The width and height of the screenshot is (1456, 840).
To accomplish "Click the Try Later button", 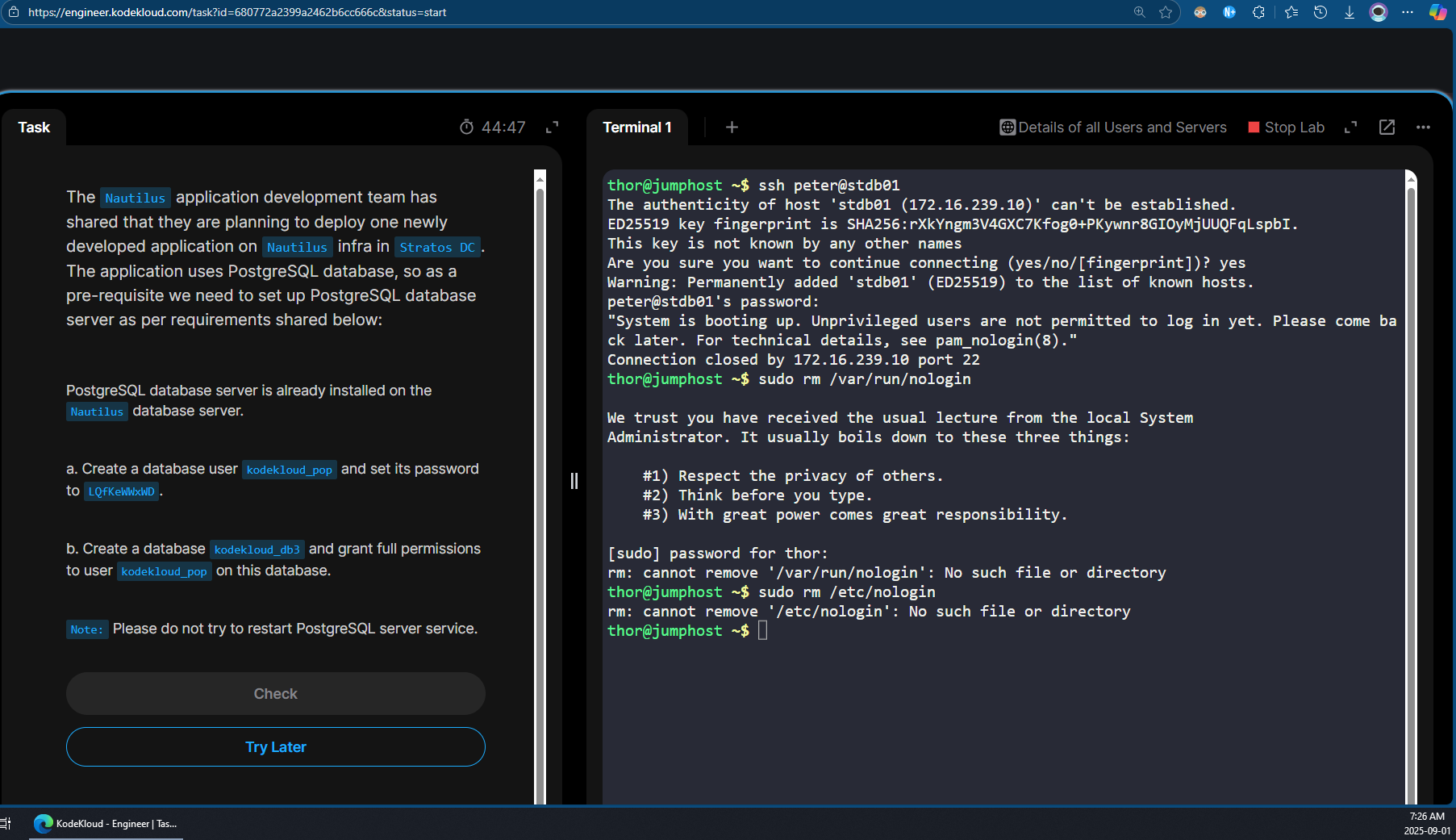I will [x=275, y=747].
